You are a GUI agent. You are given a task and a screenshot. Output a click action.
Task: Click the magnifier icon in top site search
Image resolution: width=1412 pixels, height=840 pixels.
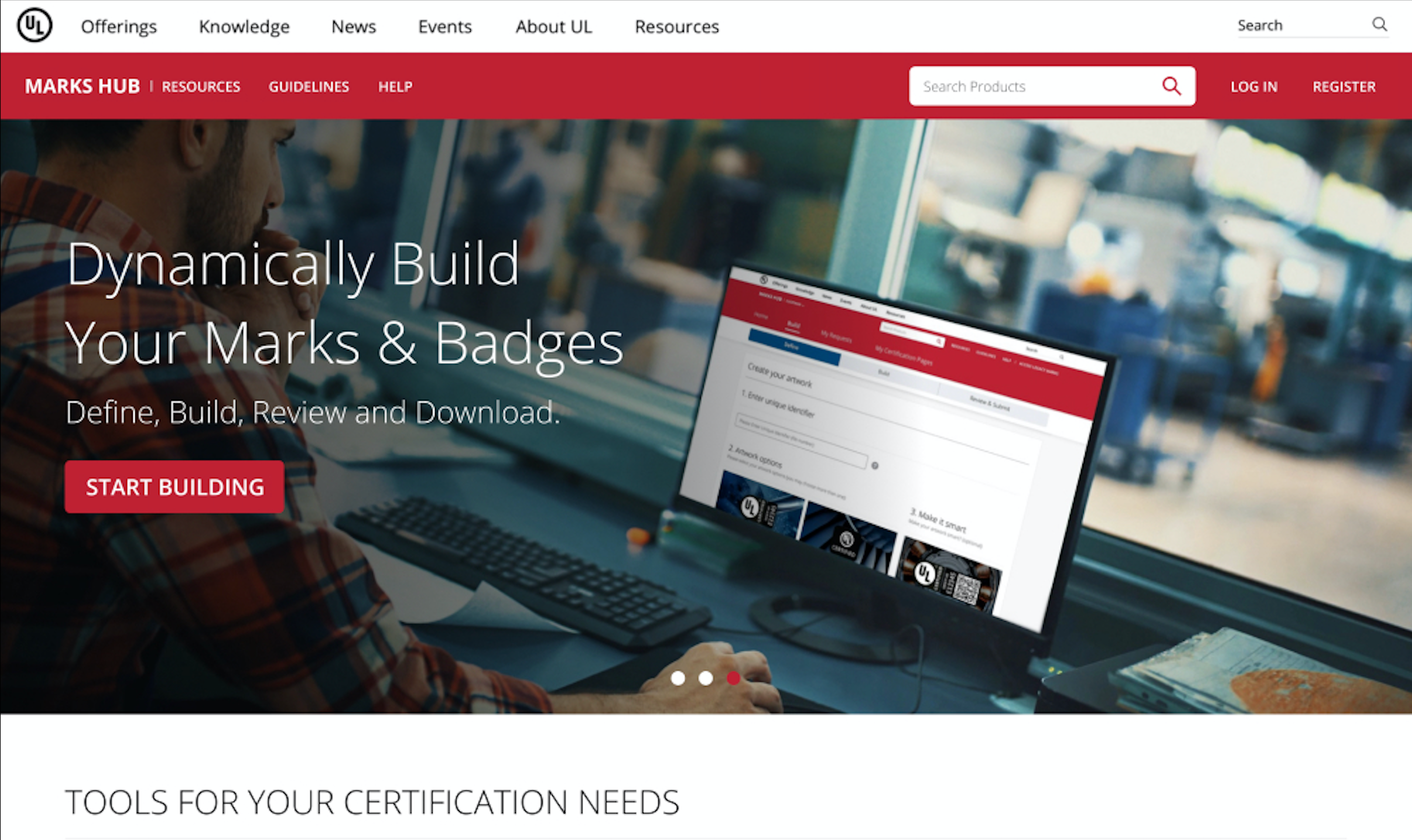pyautogui.click(x=1379, y=25)
